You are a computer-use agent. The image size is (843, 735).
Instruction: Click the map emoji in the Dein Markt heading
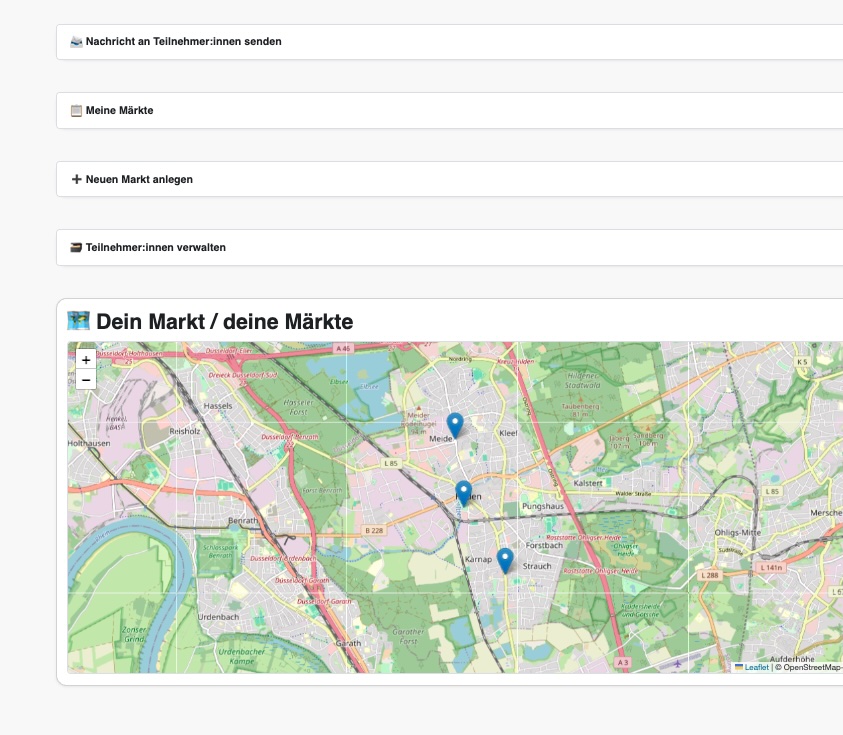coord(79,320)
